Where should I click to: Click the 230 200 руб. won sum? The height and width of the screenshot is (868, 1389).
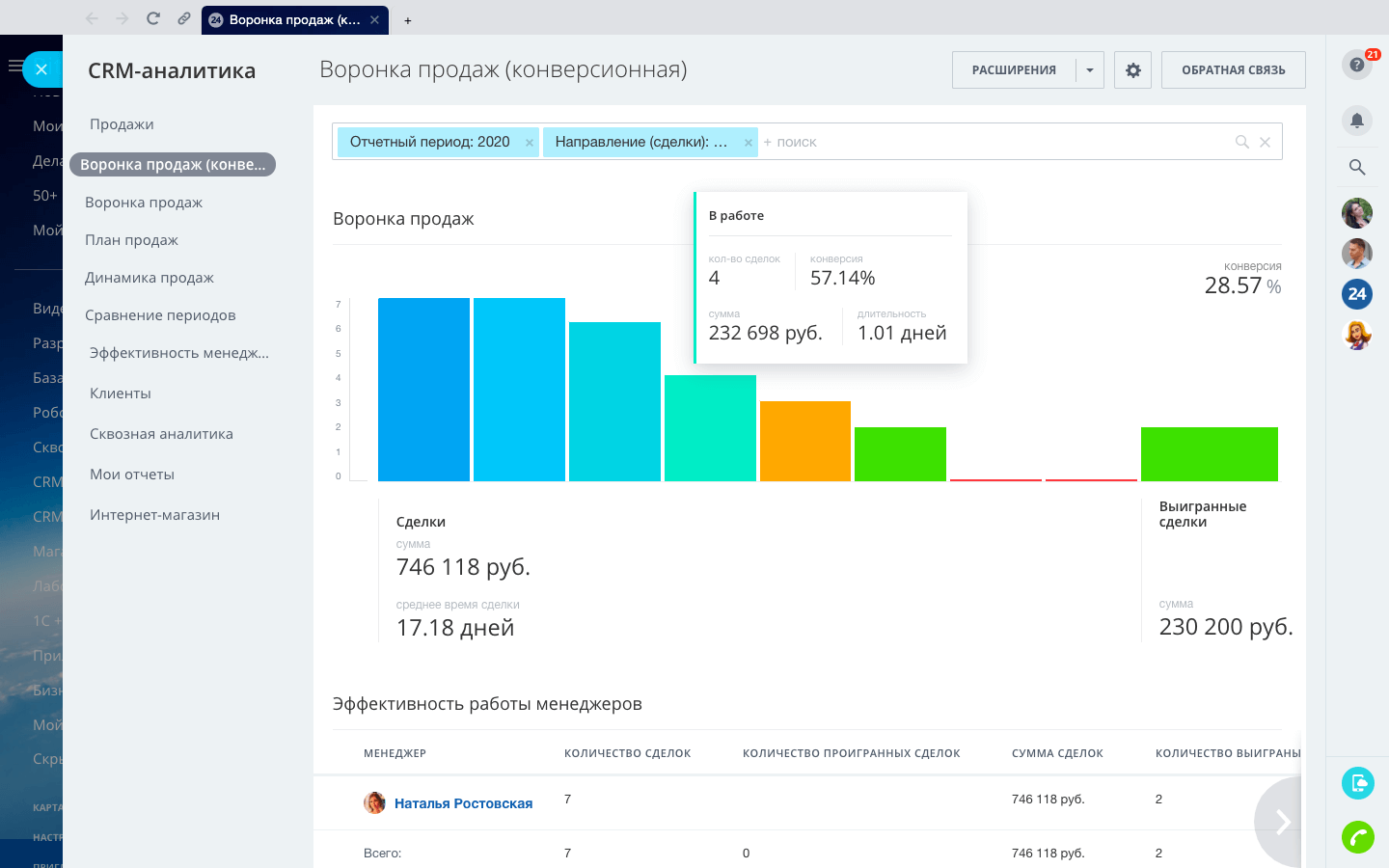pyautogui.click(x=1226, y=627)
